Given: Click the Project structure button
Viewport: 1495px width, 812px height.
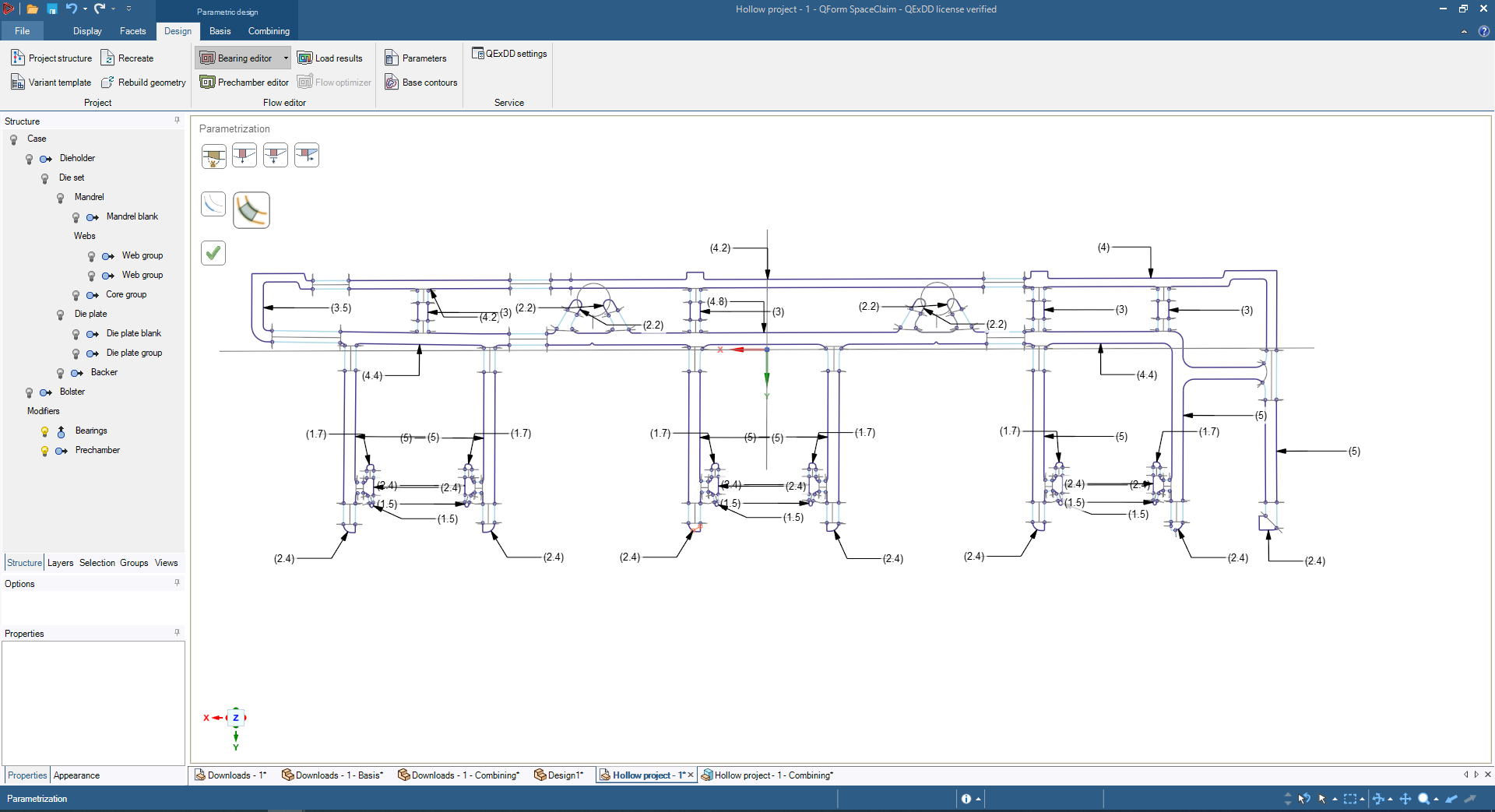Looking at the screenshot, I should [51, 58].
